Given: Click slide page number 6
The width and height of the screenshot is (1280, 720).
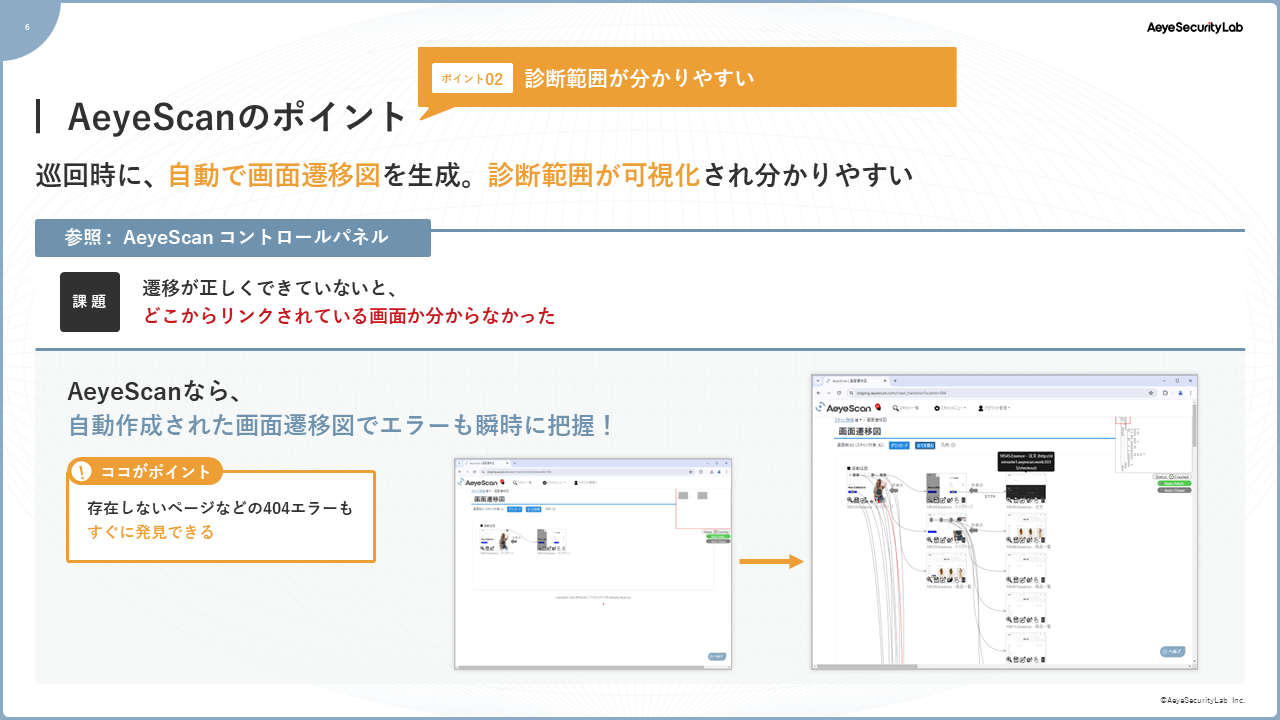Looking at the screenshot, I should pyautogui.click(x=27, y=27).
